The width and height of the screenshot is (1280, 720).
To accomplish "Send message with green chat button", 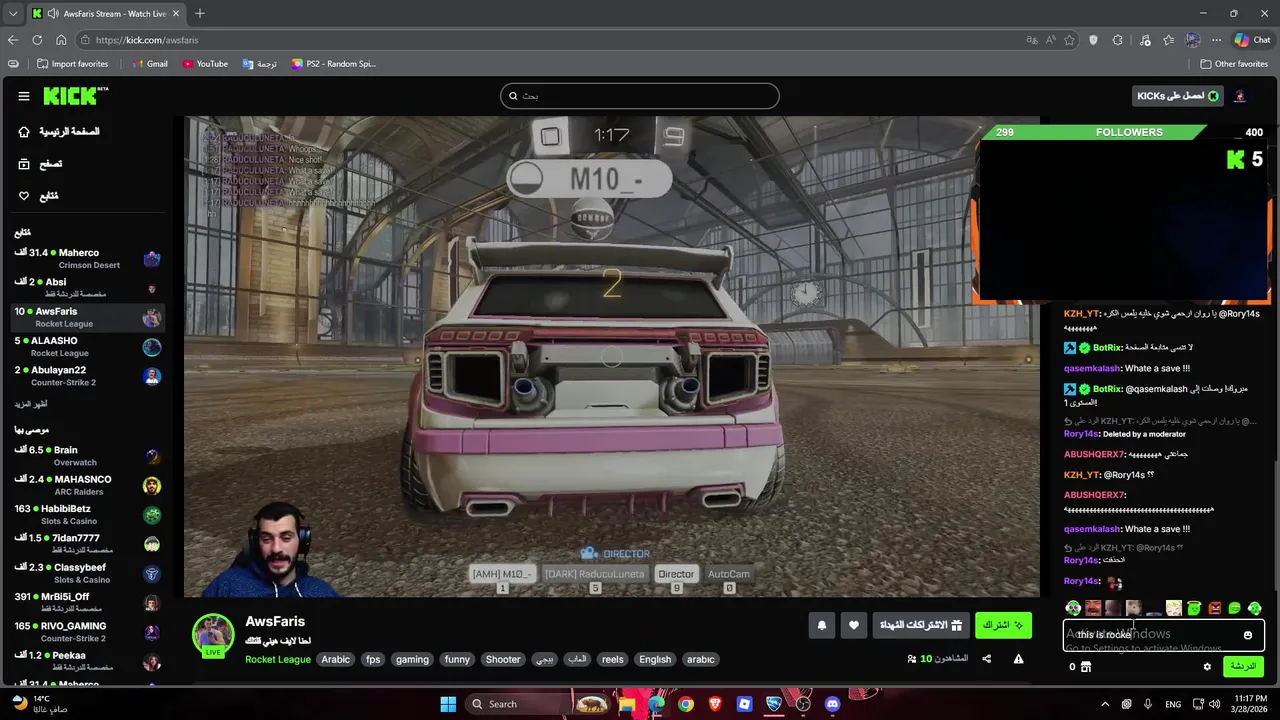I will tap(1243, 667).
